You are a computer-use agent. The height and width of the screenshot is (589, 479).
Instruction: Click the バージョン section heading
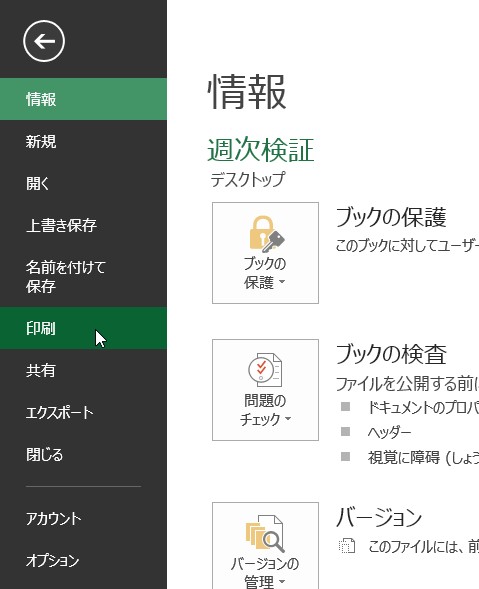[x=379, y=517]
